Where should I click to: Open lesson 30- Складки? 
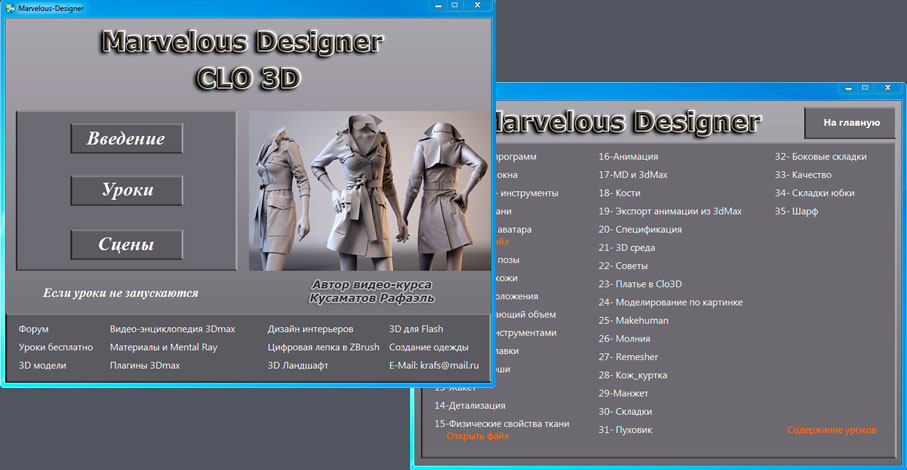tap(625, 412)
